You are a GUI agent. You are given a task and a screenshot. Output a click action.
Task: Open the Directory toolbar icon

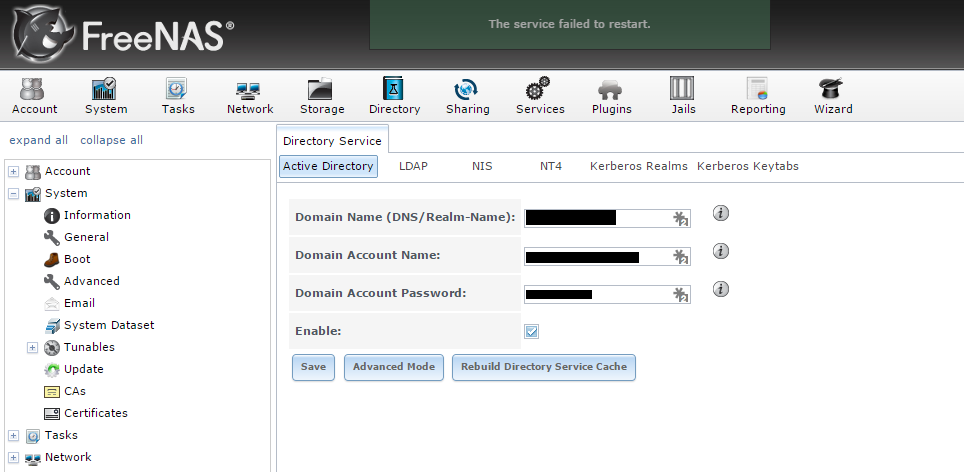394,96
